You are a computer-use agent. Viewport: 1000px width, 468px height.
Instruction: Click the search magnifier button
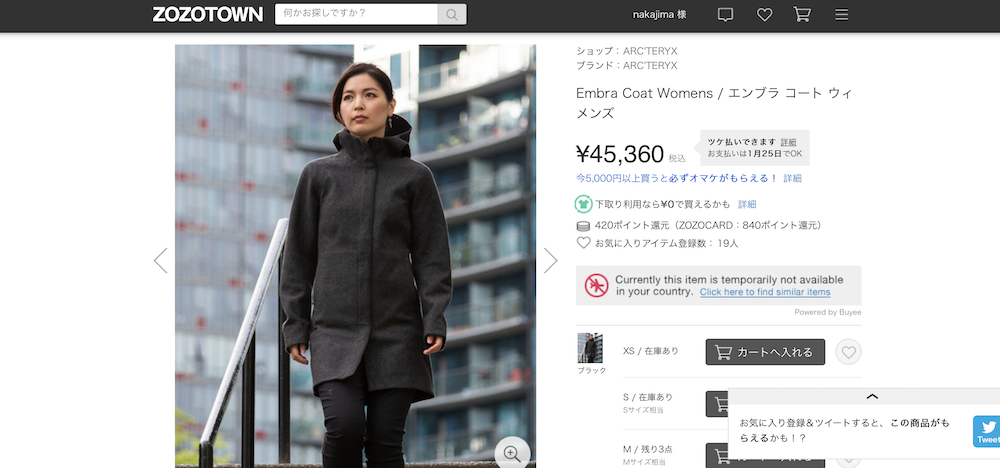click(x=452, y=15)
